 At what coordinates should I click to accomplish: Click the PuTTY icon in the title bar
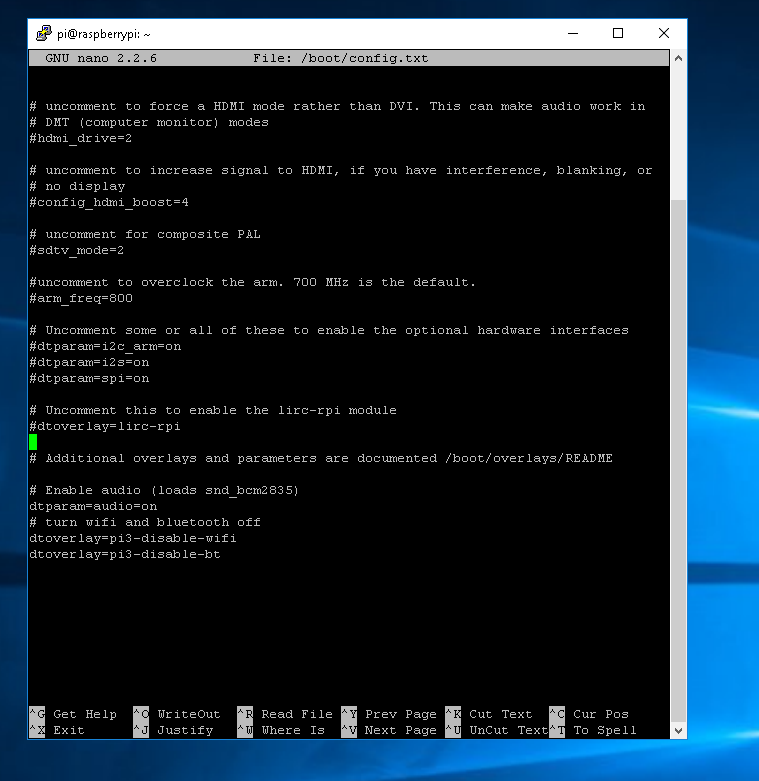pos(41,33)
